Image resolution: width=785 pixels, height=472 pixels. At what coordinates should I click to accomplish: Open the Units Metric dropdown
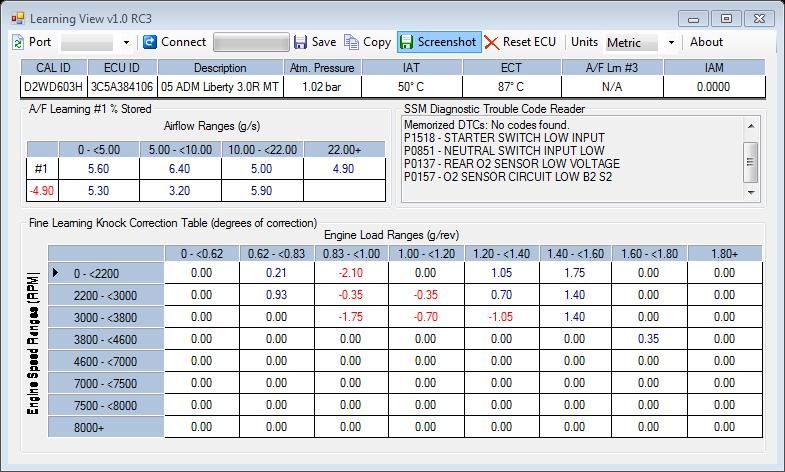click(x=671, y=43)
